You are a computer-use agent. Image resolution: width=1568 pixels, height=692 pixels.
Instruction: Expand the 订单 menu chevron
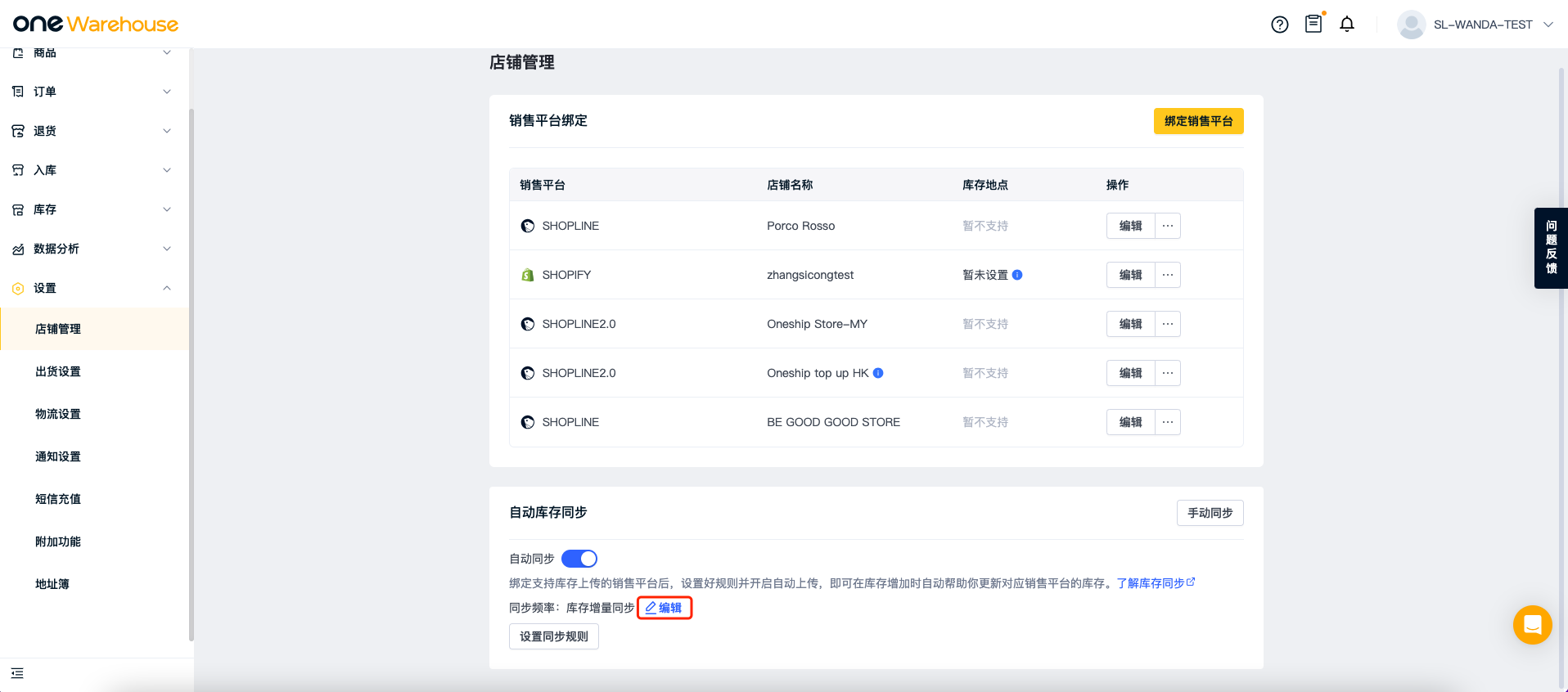[x=167, y=92]
